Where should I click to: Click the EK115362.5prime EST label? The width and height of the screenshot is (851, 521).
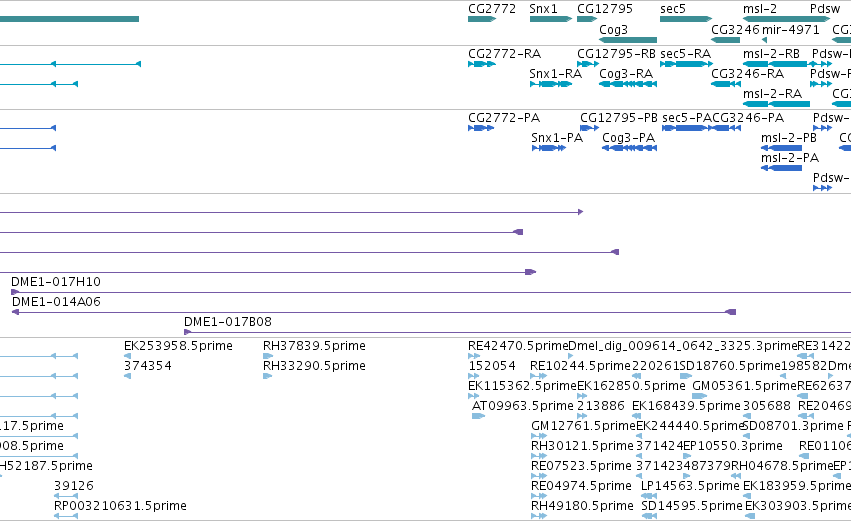(522, 386)
